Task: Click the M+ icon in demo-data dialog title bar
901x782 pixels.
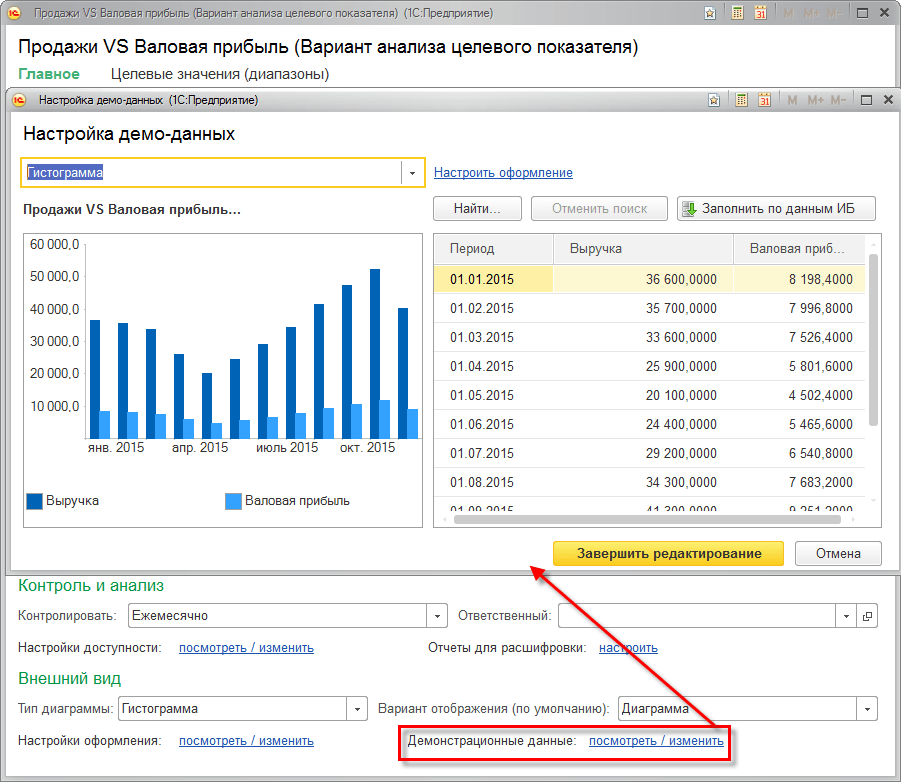Action: [815, 100]
